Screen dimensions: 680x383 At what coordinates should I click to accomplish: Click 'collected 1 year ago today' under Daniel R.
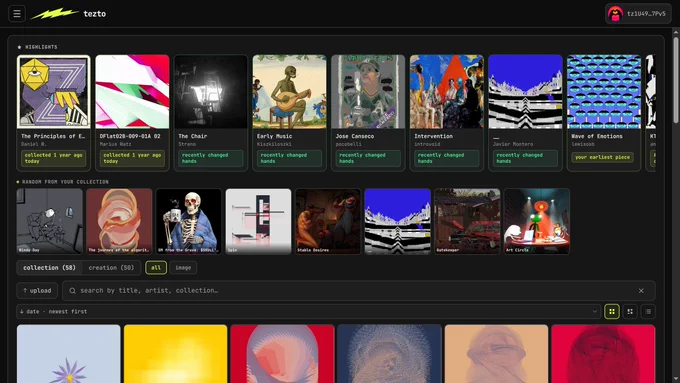(x=53, y=158)
